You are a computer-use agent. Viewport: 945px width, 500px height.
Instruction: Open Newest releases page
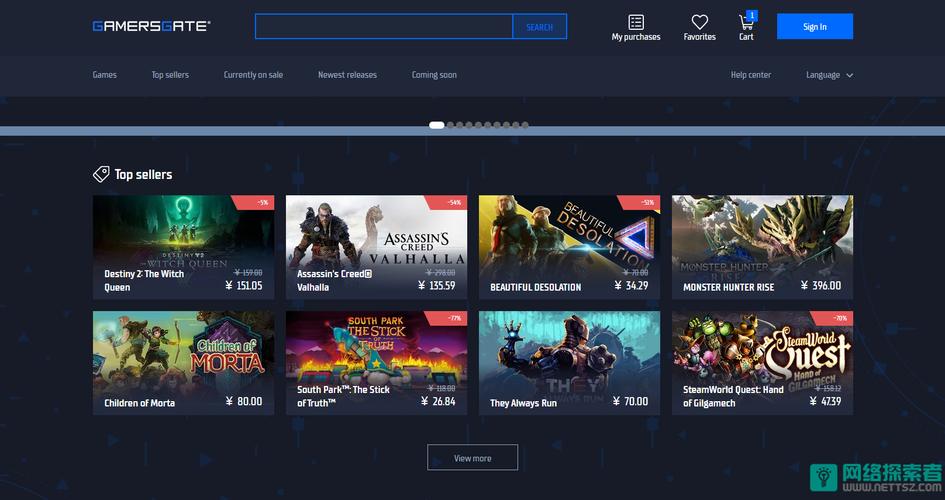coord(347,75)
